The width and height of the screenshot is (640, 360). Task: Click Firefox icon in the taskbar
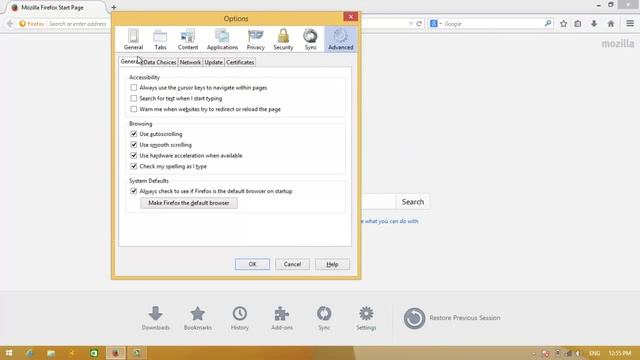click(x=116, y=353)
